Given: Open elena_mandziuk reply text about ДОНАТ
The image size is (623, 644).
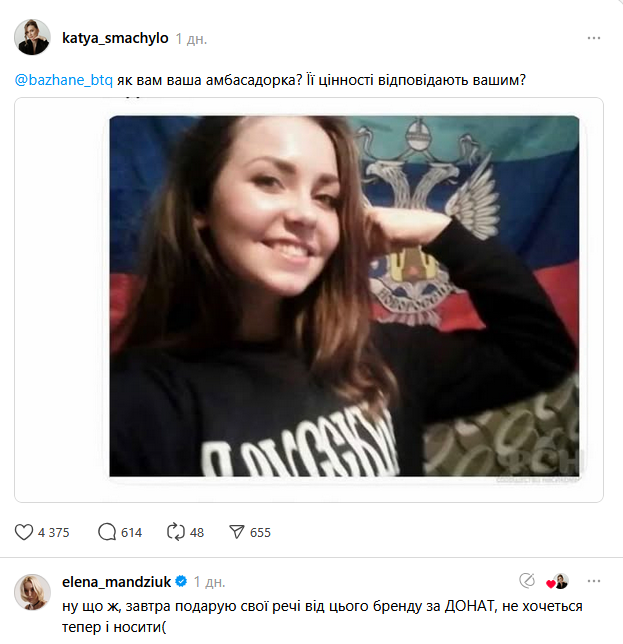Looking at the screenshot, I should 322,616.
